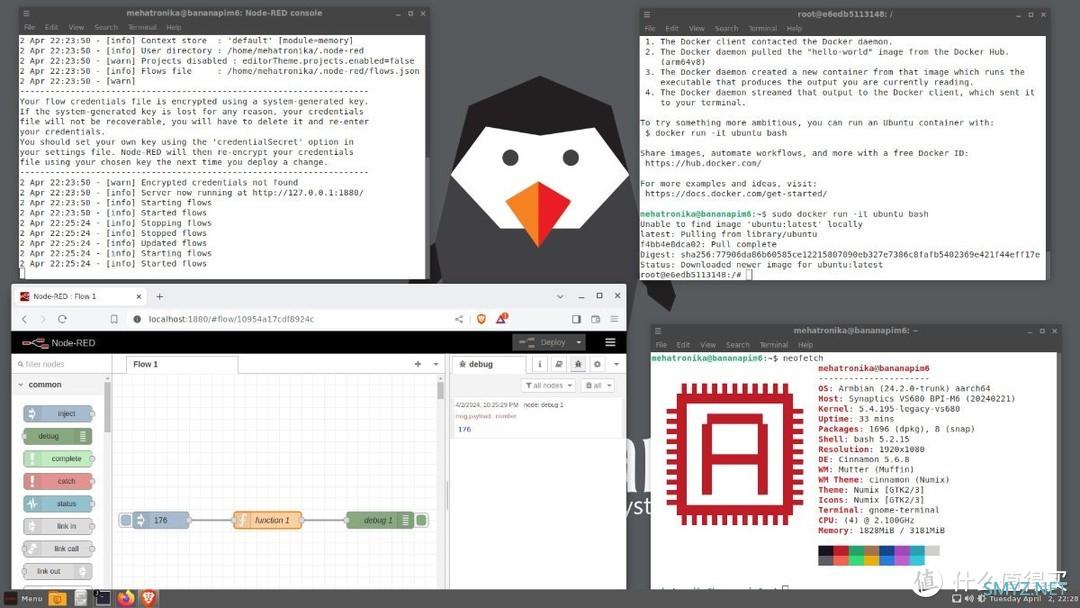This screenshot has height=608, width=1080.
Task: Select the debug 1 flow node
Action: (379, 520)
